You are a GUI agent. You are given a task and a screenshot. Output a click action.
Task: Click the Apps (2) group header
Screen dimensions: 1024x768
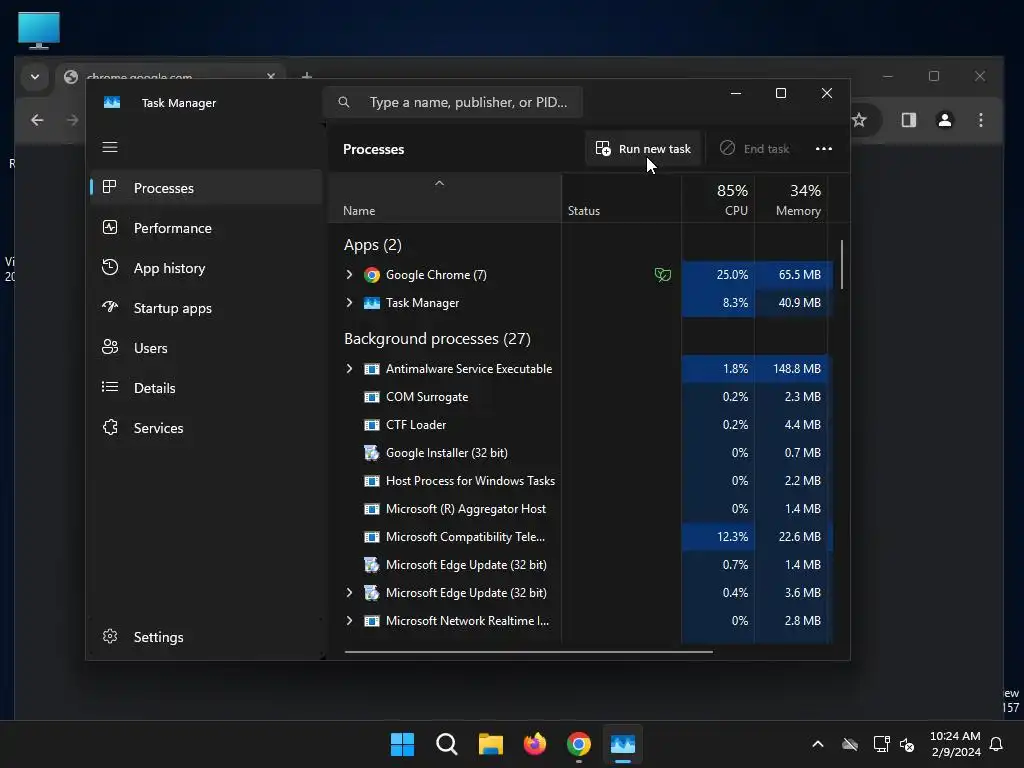(x=373, y=245)
